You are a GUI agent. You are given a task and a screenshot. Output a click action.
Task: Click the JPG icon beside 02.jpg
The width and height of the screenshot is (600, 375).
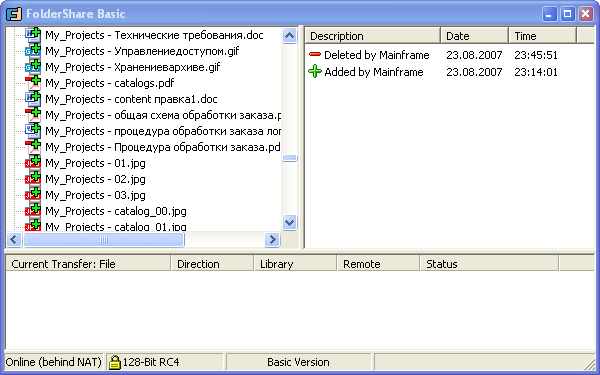[x=33, y=179]
